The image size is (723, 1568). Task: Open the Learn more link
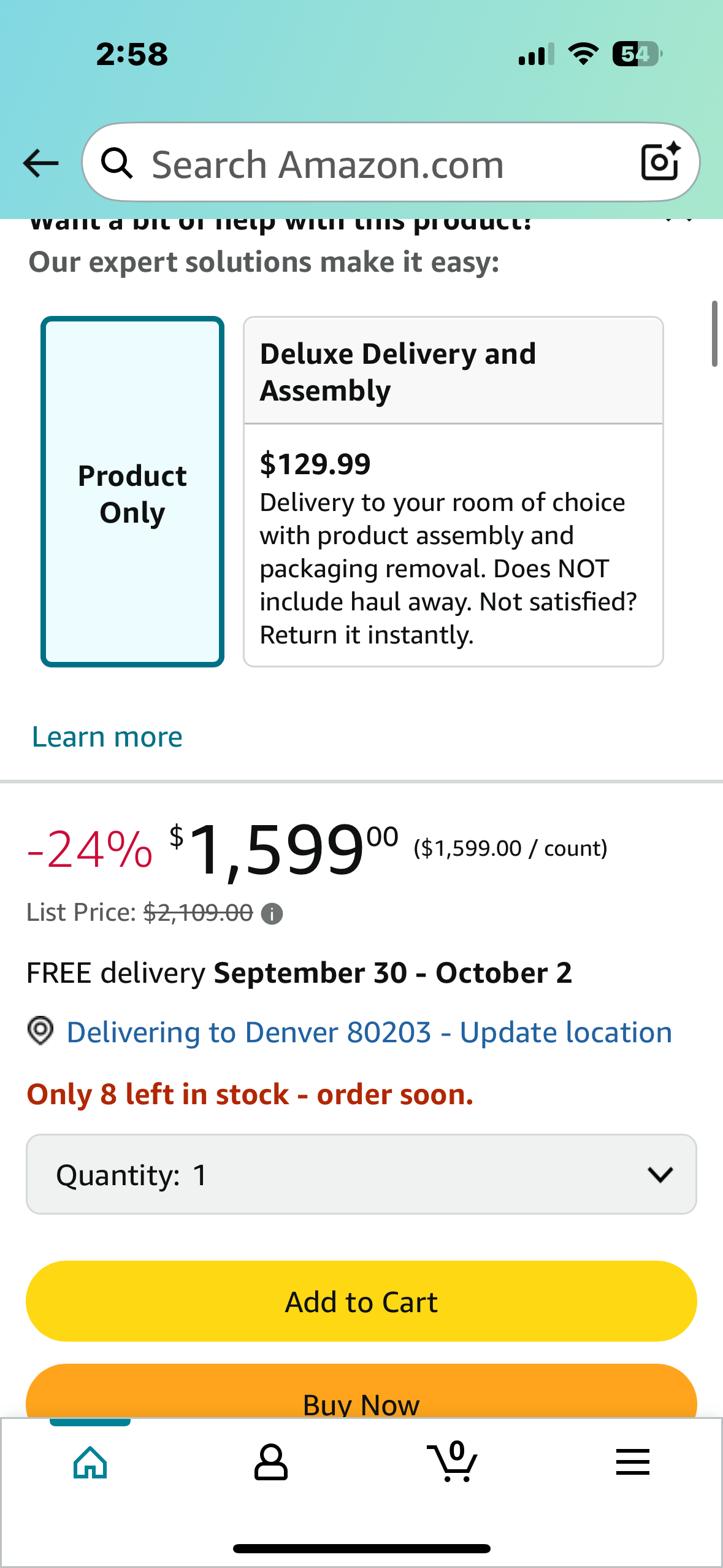(107, 737)
